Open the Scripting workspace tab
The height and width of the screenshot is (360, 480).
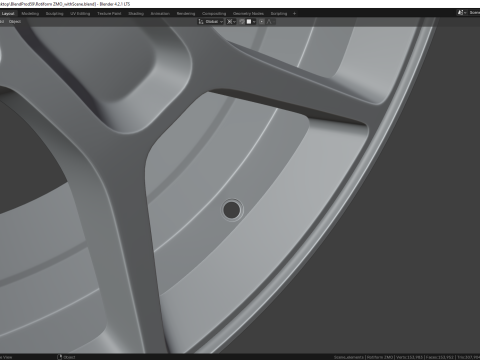(279, 14)
